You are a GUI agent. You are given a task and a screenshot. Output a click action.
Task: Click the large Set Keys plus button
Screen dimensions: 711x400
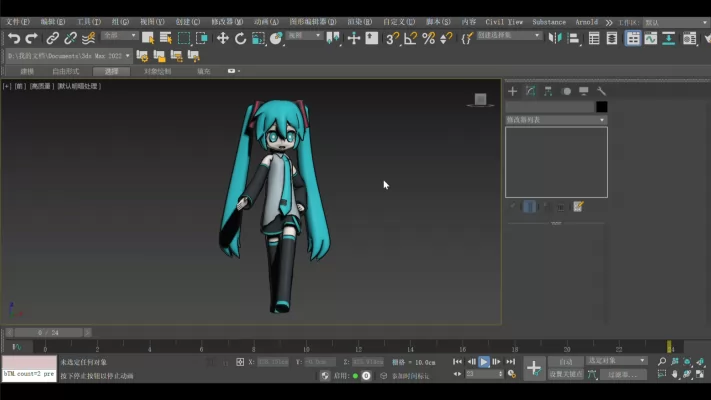(534, 368)
